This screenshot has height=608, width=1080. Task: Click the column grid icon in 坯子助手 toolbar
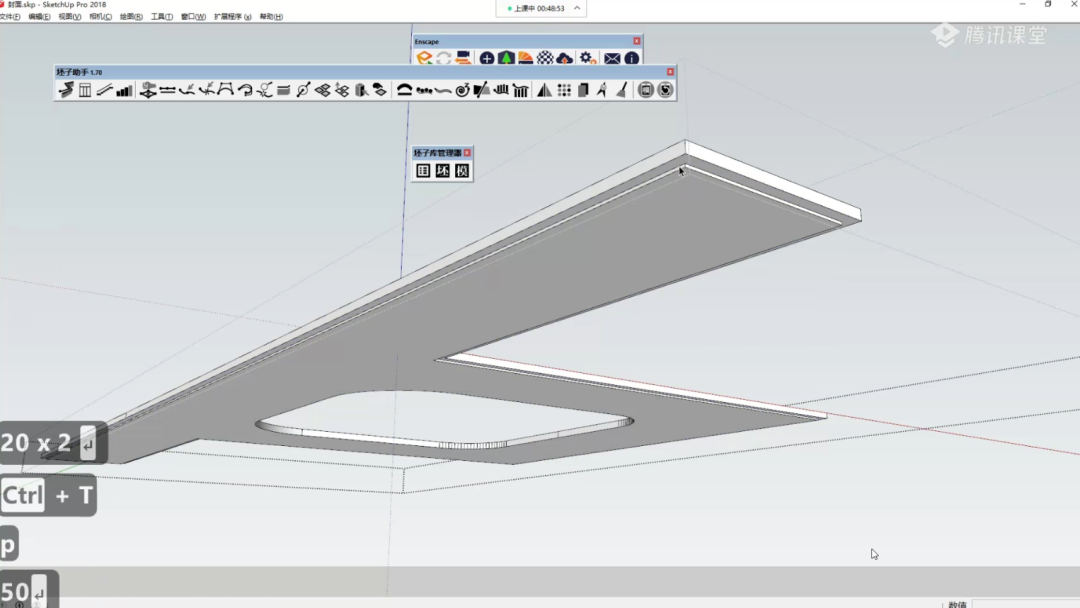(85, 90)
